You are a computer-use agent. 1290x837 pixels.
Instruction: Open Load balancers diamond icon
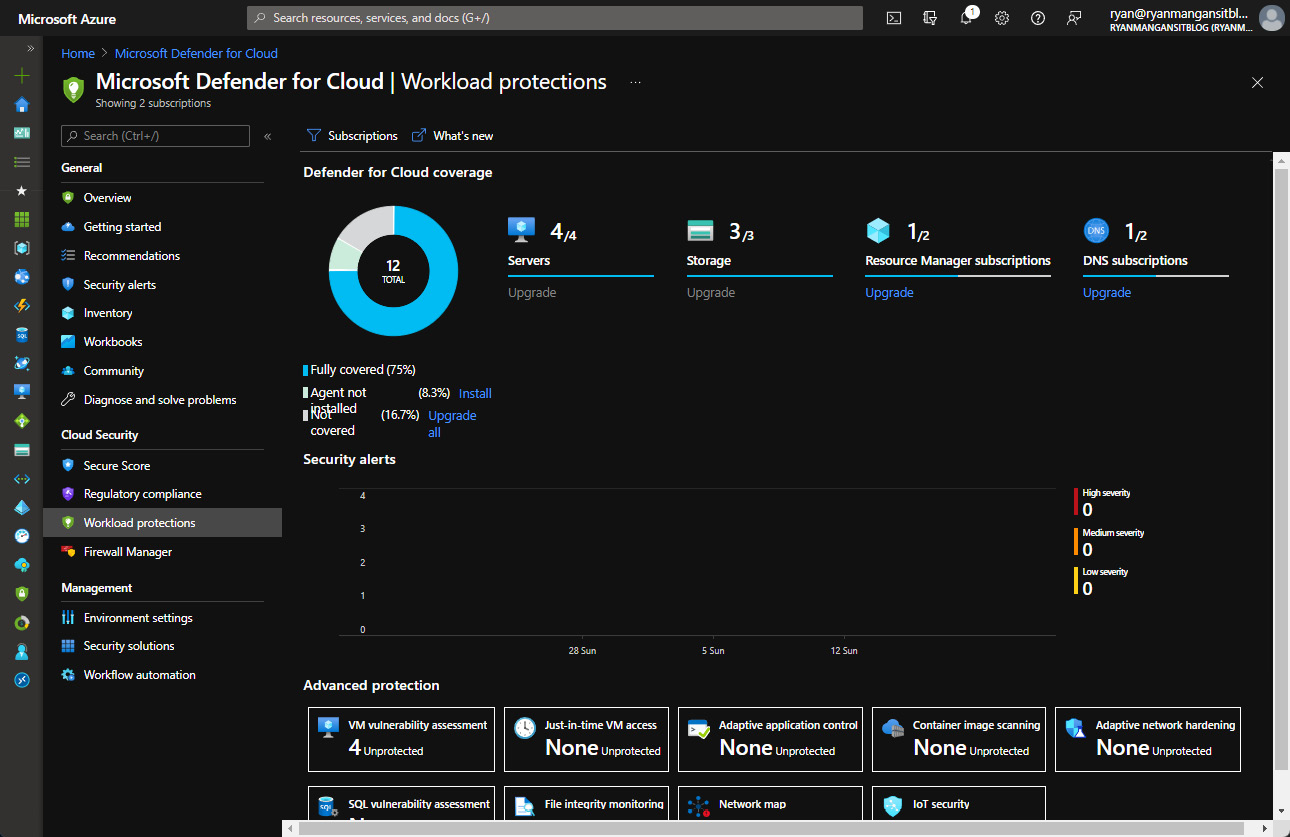click(x=22, y=420)
